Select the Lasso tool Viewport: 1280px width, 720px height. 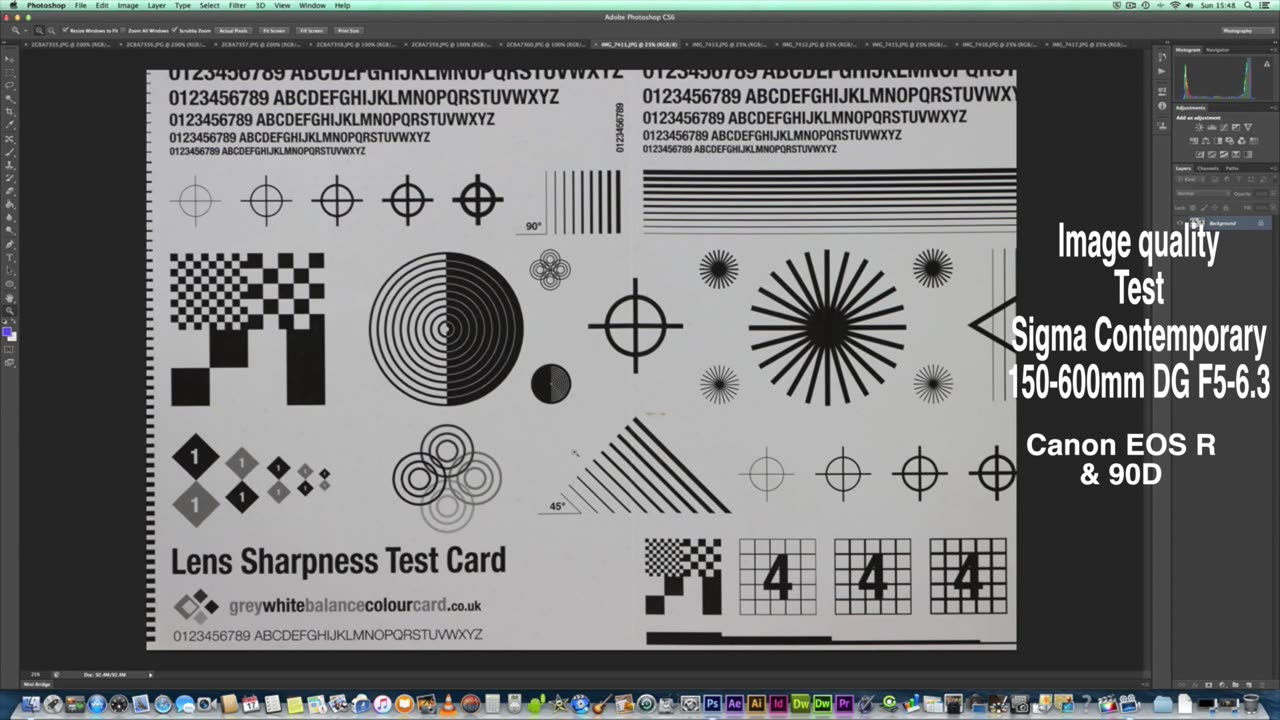coord(9,86)
